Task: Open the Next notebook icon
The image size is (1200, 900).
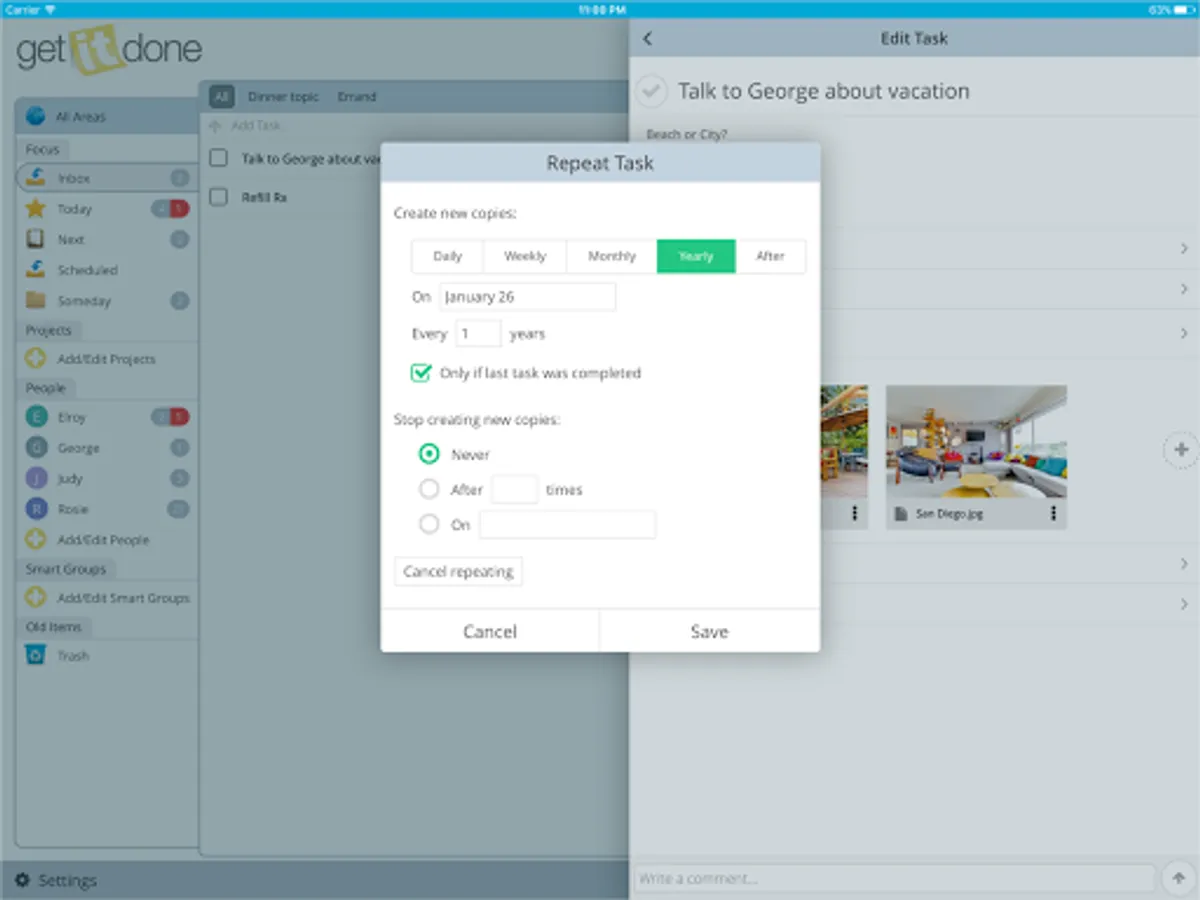Action: pyautogui.click(x=36, y=240)
